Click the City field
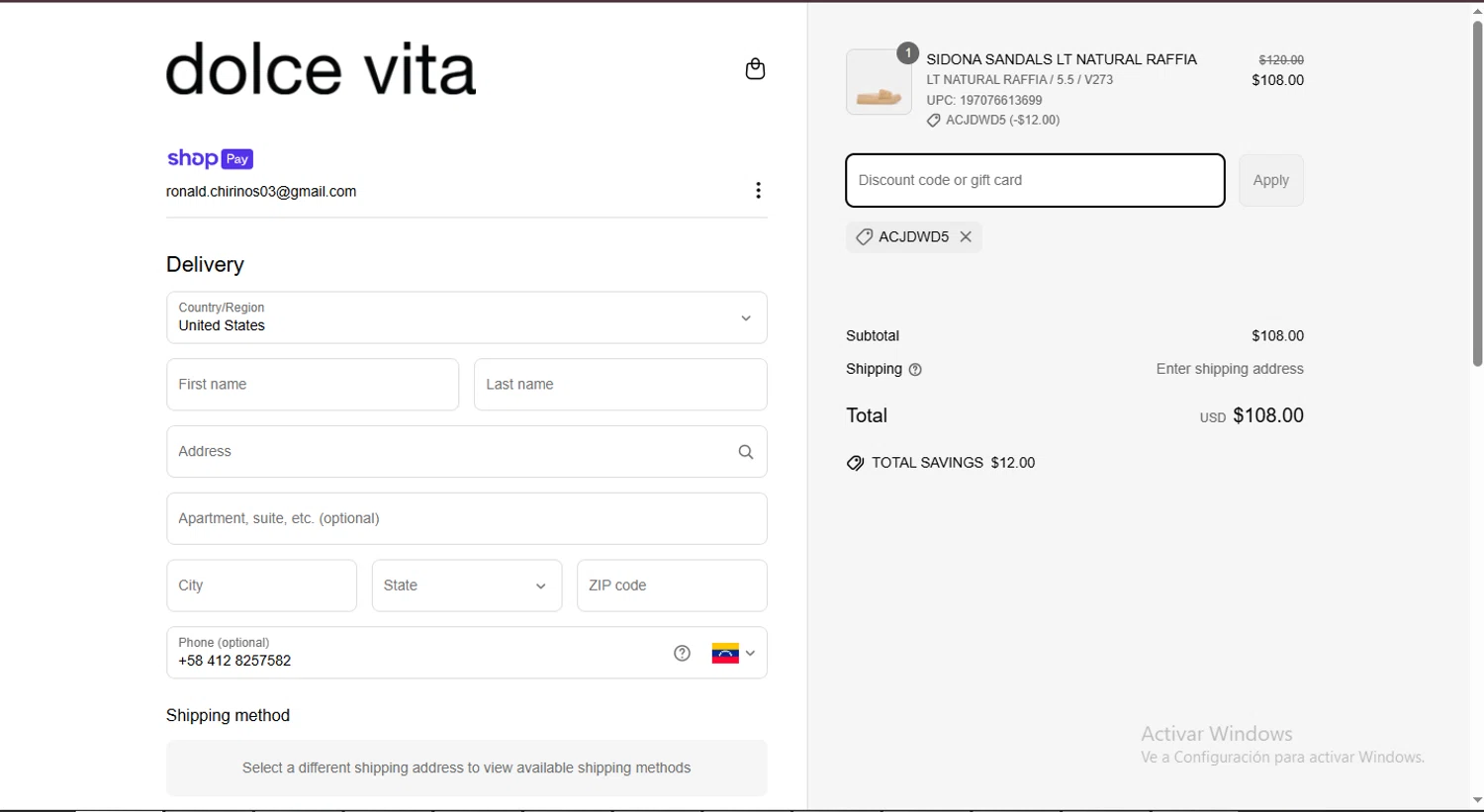The width and height of the screenshot is (1484, 812). click(x=261, y=586)
